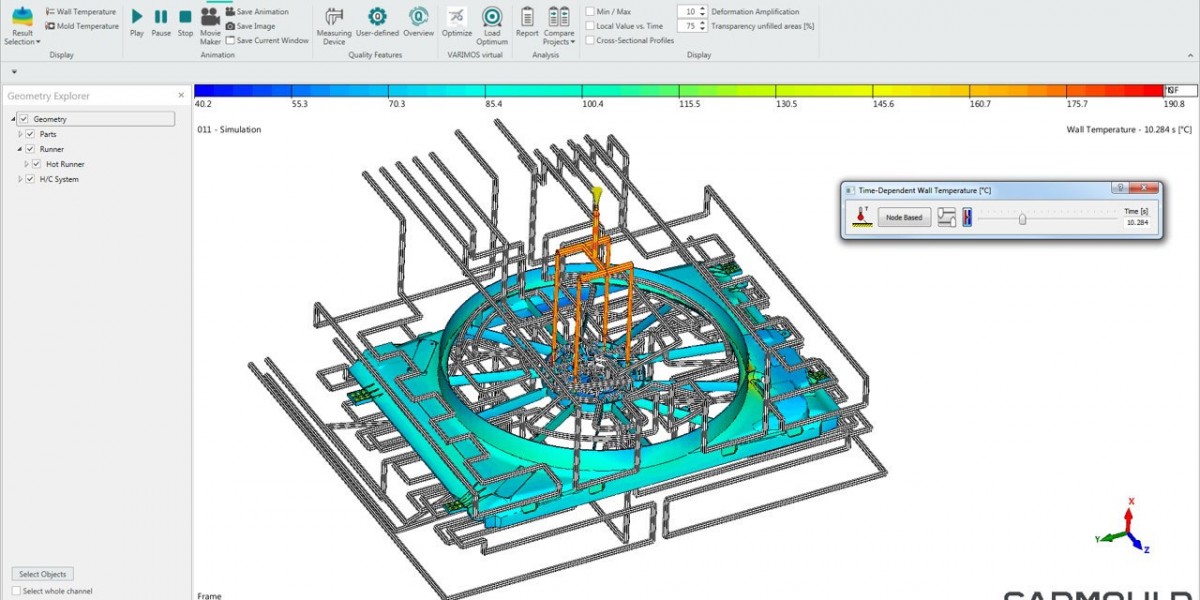This screenshot has height=600, width=1200.
Task: Click the Load Optimum icon
Action: click(x=491, y=18)
